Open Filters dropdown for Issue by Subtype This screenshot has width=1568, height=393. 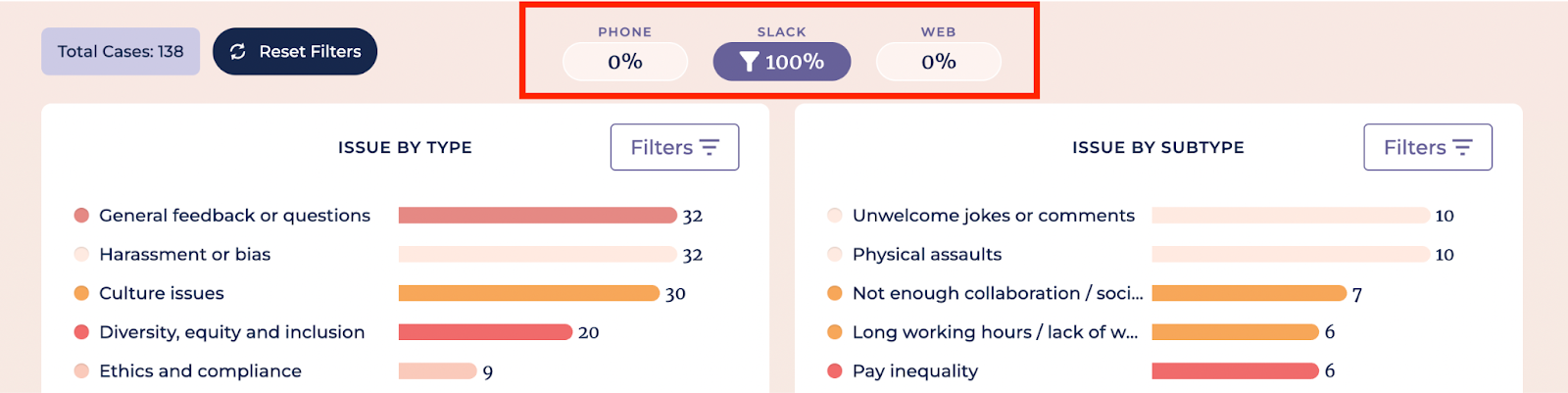(1427, 147)
